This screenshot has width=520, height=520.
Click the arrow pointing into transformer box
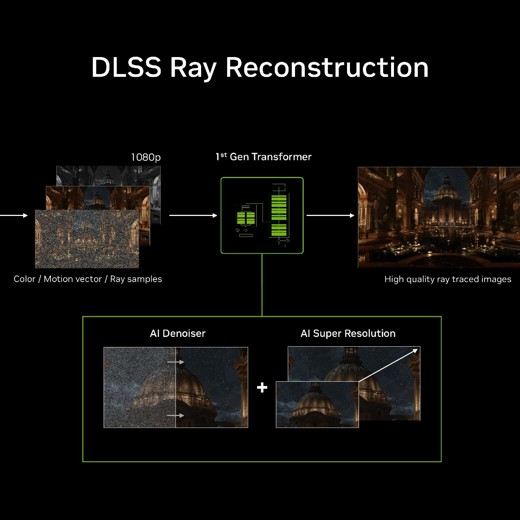(193, 215)
